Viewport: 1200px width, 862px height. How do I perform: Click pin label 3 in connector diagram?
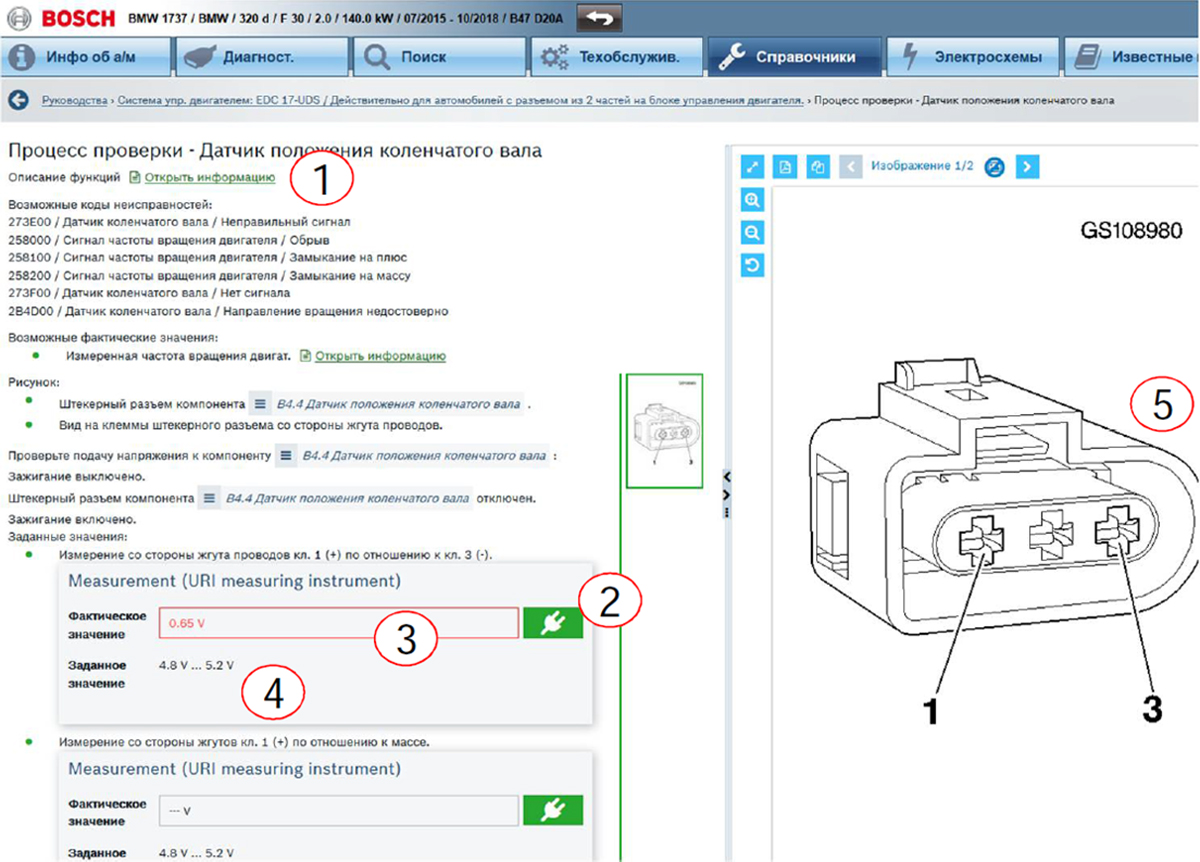[x=1151, y=709]
